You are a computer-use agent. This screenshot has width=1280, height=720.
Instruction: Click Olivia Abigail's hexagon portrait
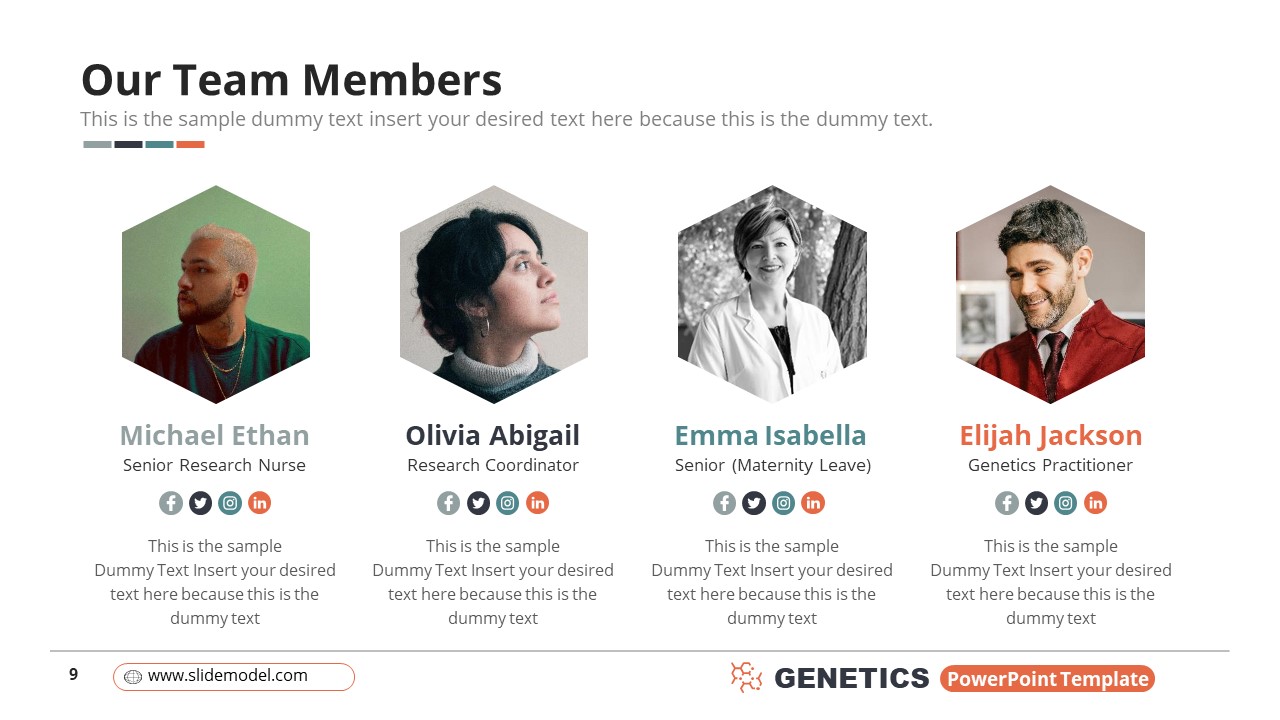coord(494,294)
